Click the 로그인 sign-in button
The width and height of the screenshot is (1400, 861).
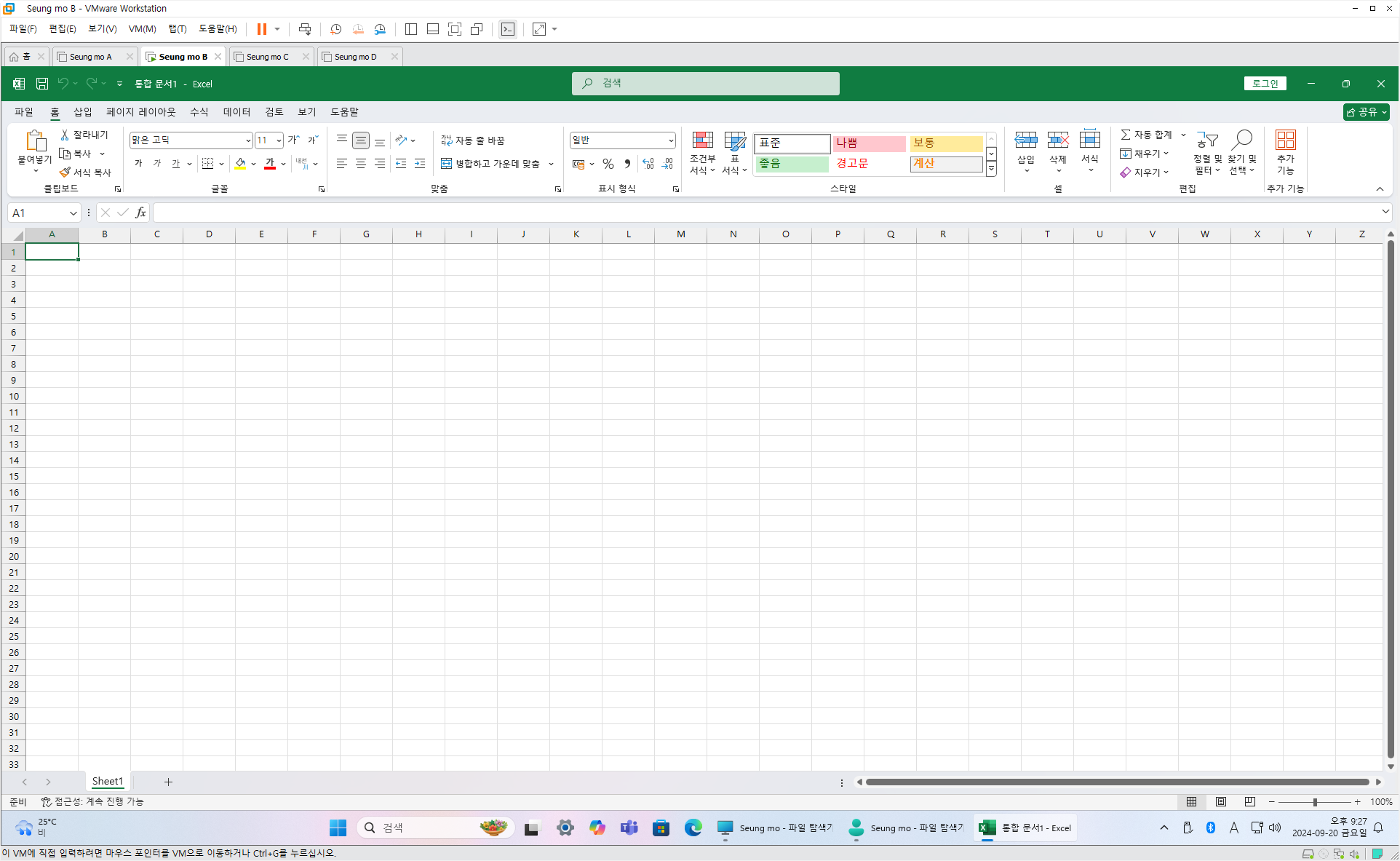(x=1265, y=84)
